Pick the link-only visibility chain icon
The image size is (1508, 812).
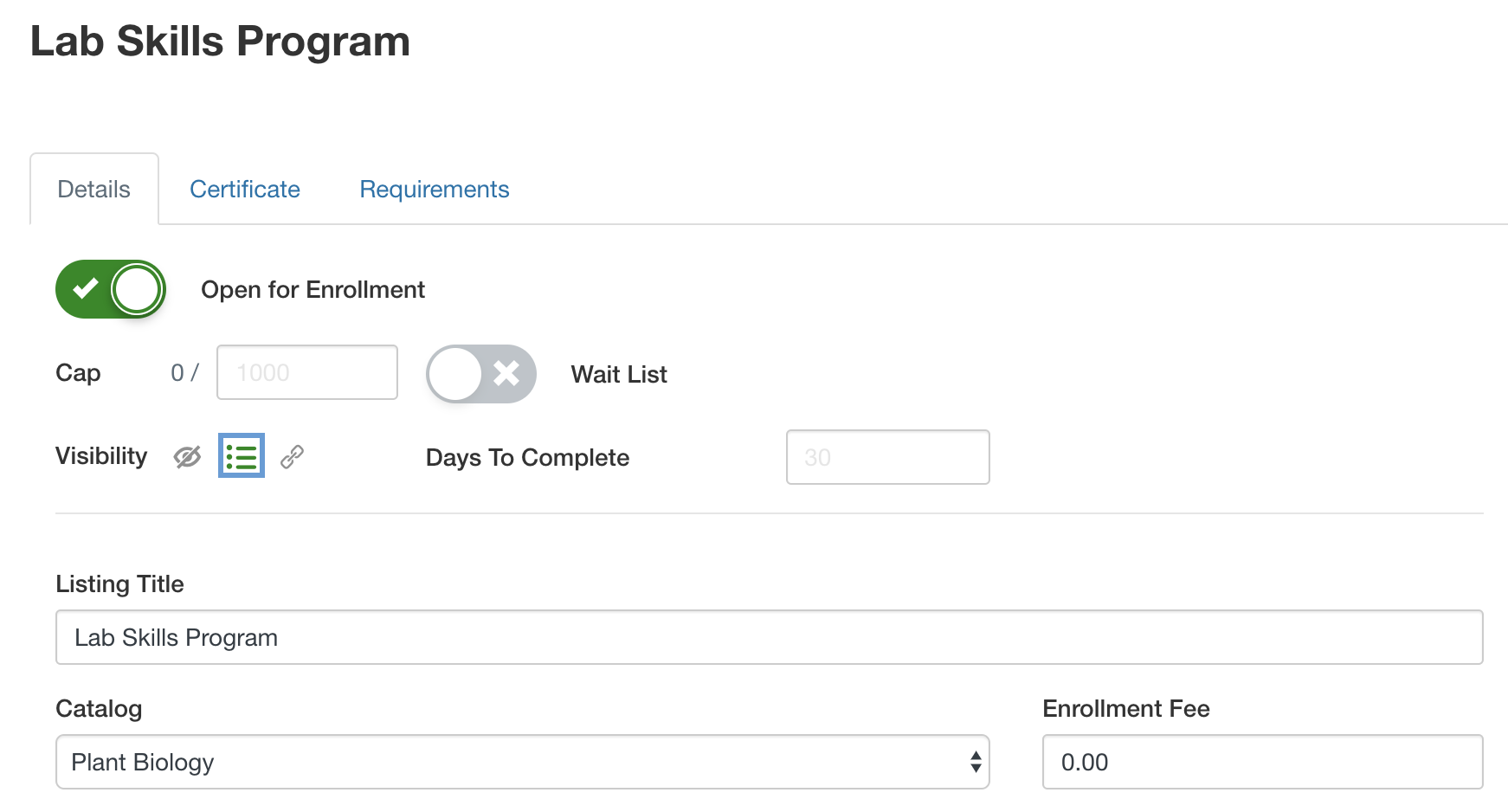tap(293, 456)
